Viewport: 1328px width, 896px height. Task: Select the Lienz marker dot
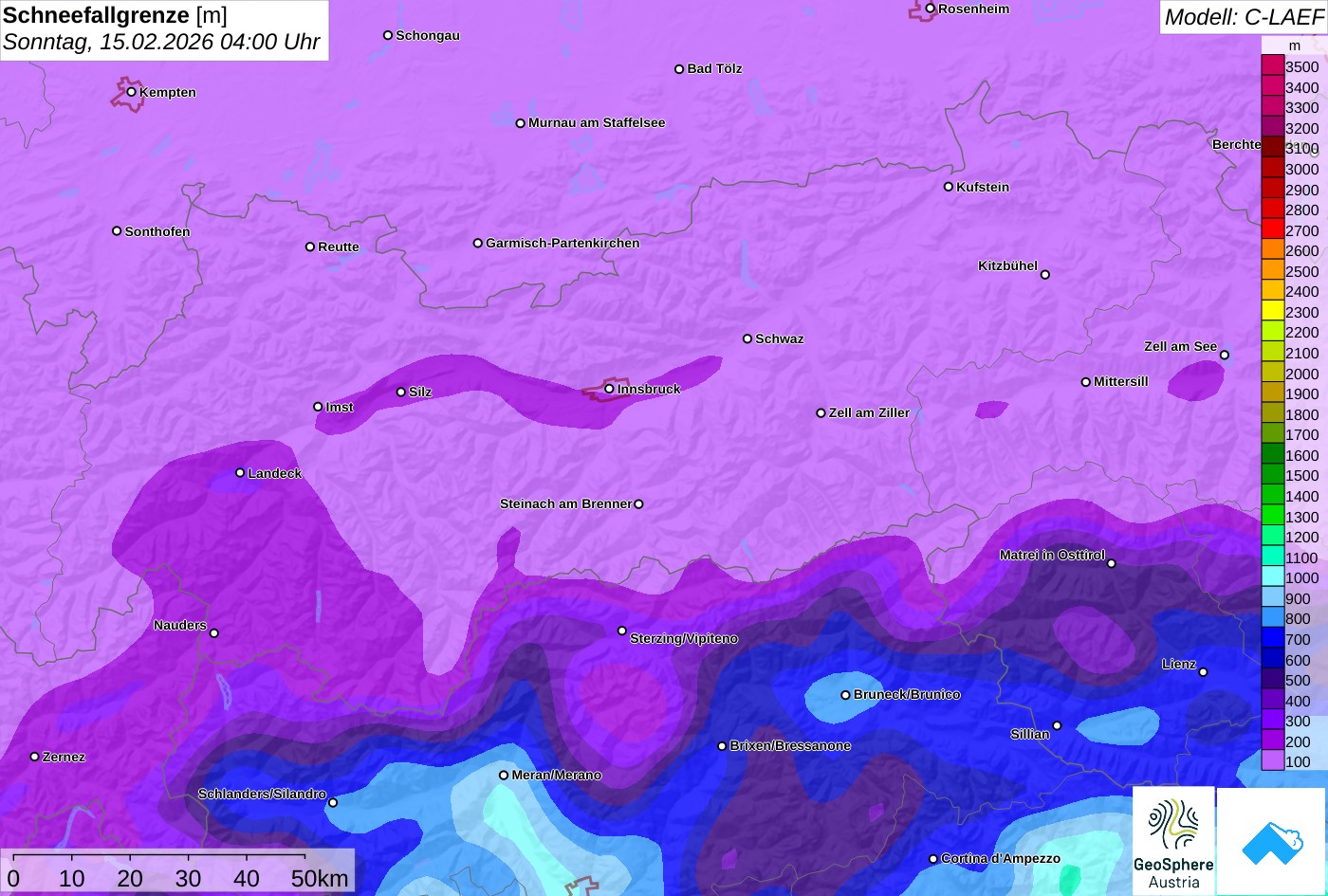[x=1203, y=672]
